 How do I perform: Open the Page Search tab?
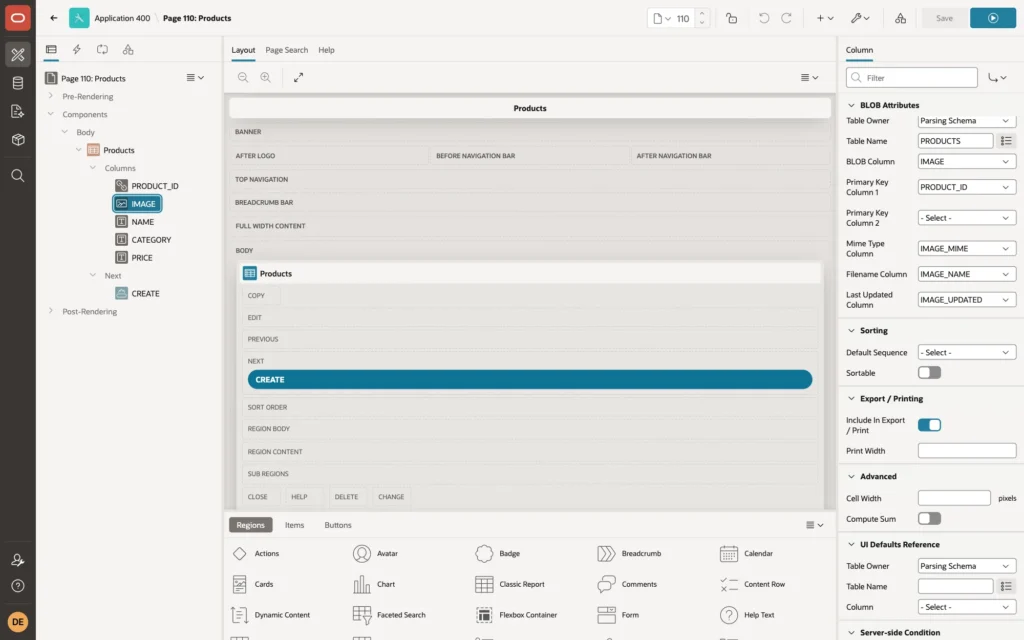click(x=286, y=50)
